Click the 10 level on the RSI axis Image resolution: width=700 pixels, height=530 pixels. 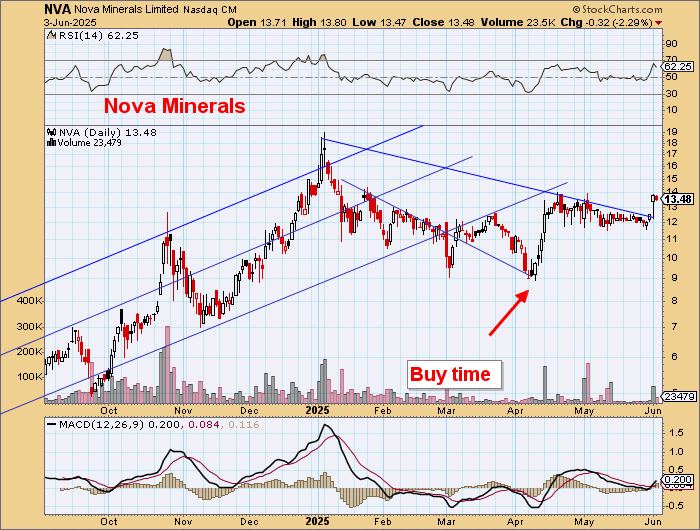[671, 110]
